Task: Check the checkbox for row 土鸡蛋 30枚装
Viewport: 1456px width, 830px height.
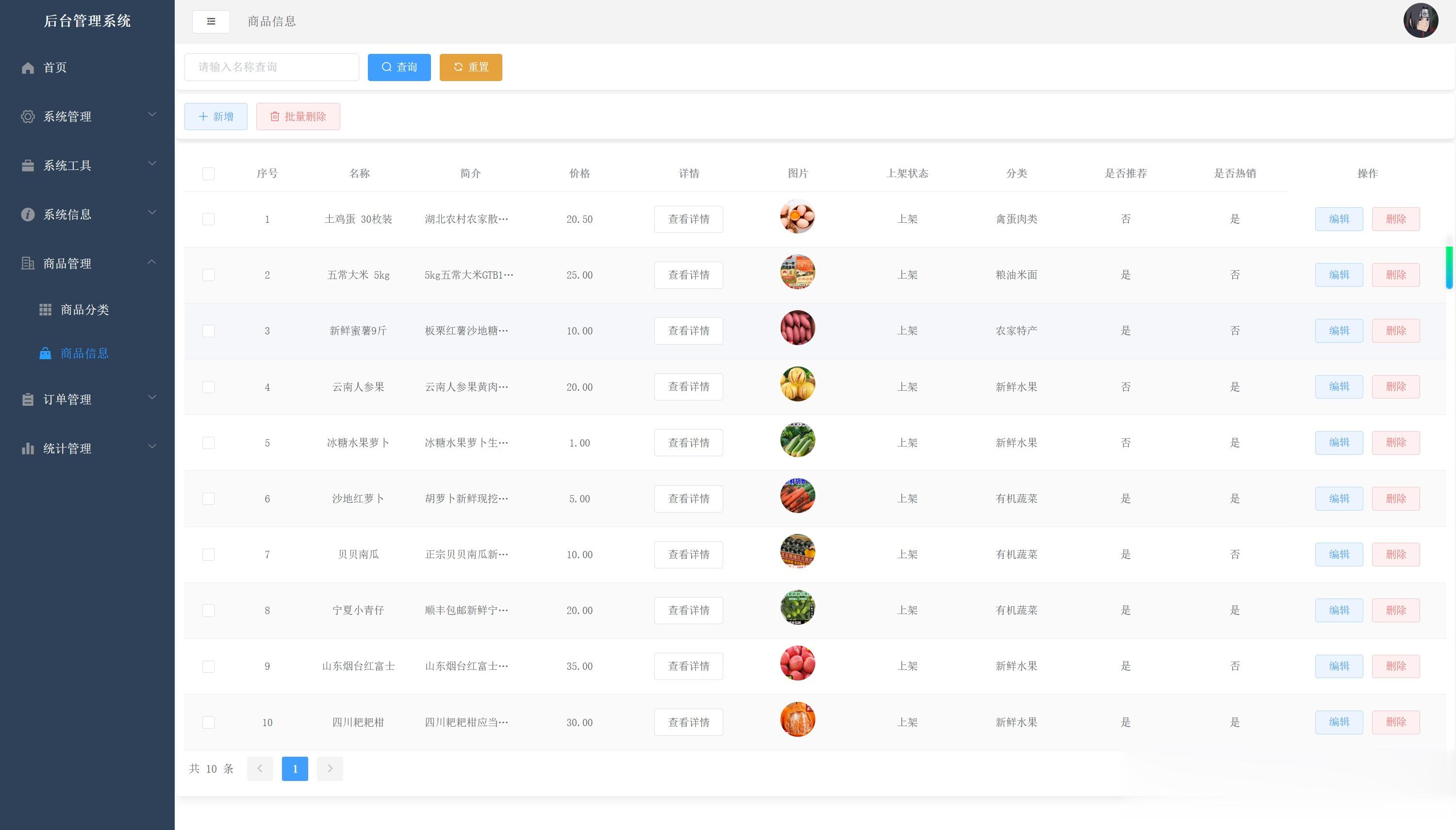Action: pyautogui.click(x=209, y=219)
